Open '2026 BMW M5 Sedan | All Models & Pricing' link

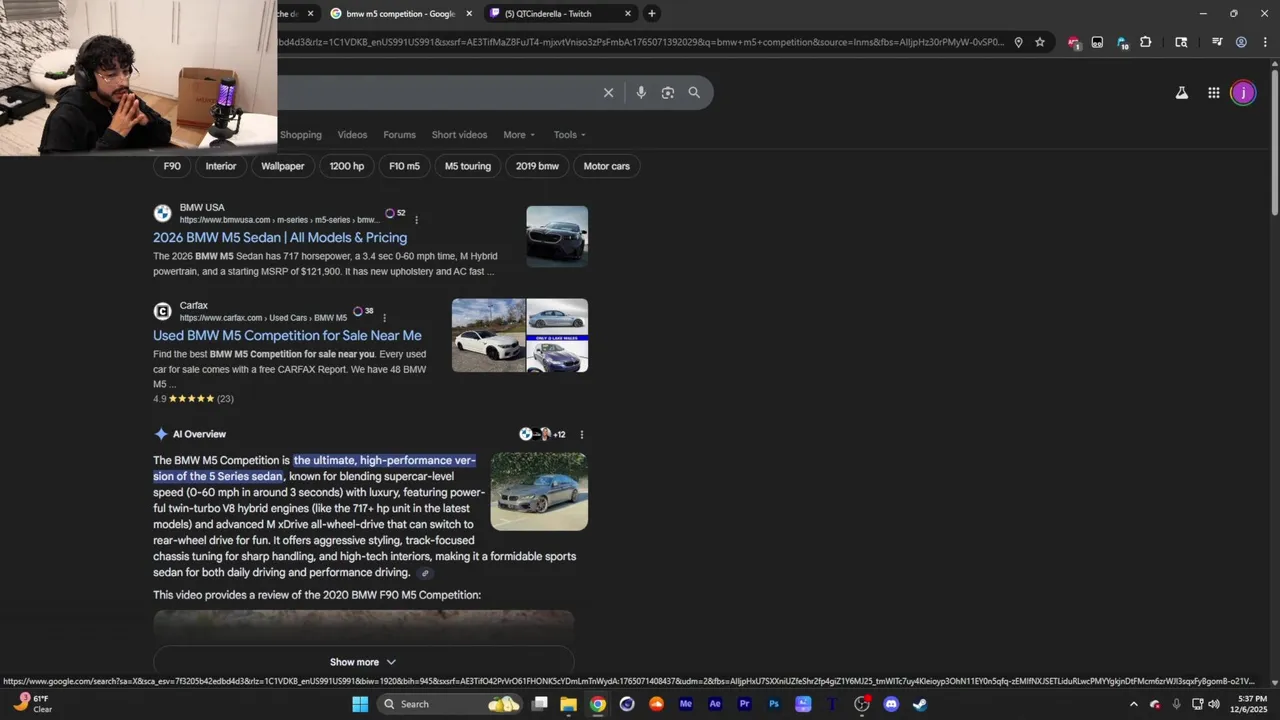click(x=280, y=238)
